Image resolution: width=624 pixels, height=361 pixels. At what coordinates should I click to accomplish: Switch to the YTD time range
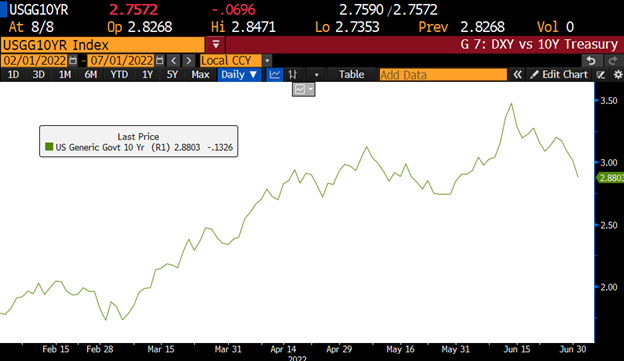click(x=119, y=75)
